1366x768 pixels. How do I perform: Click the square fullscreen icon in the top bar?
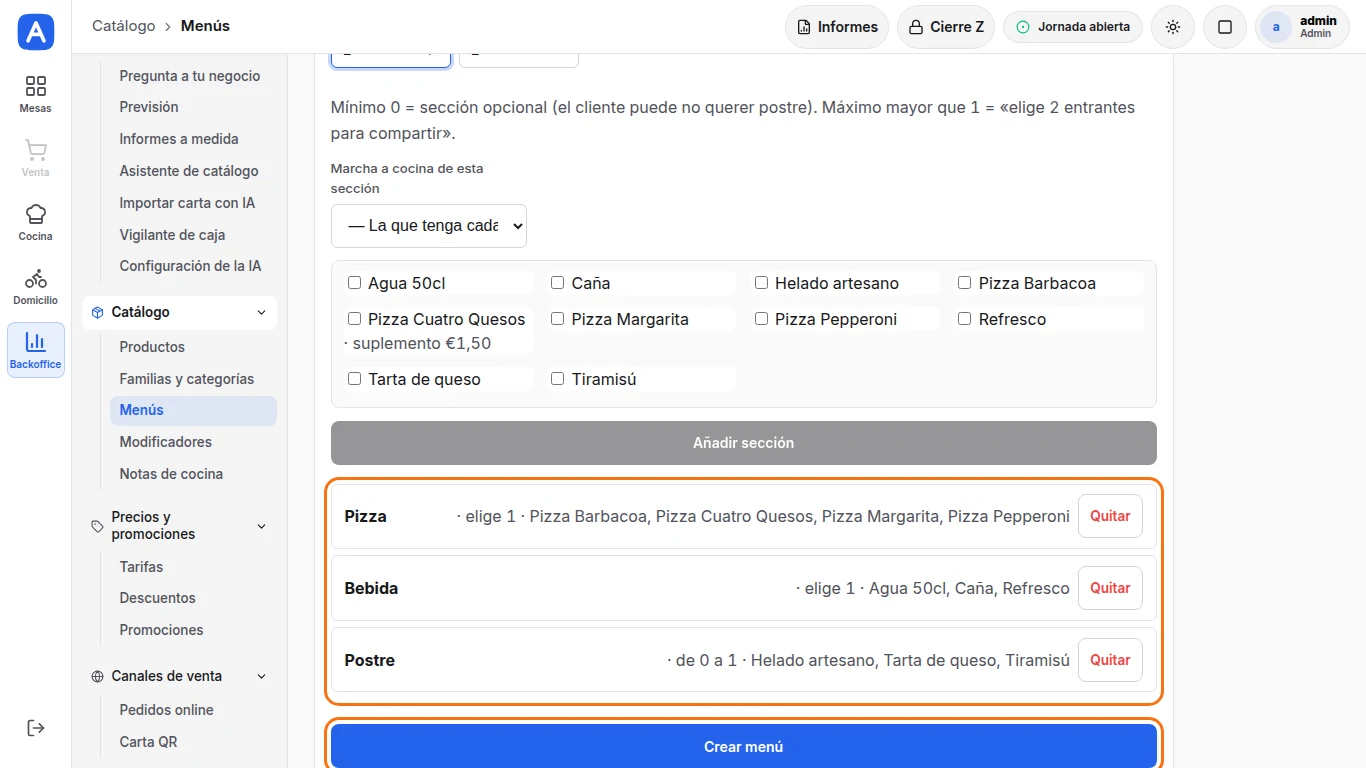[1225, 27]
